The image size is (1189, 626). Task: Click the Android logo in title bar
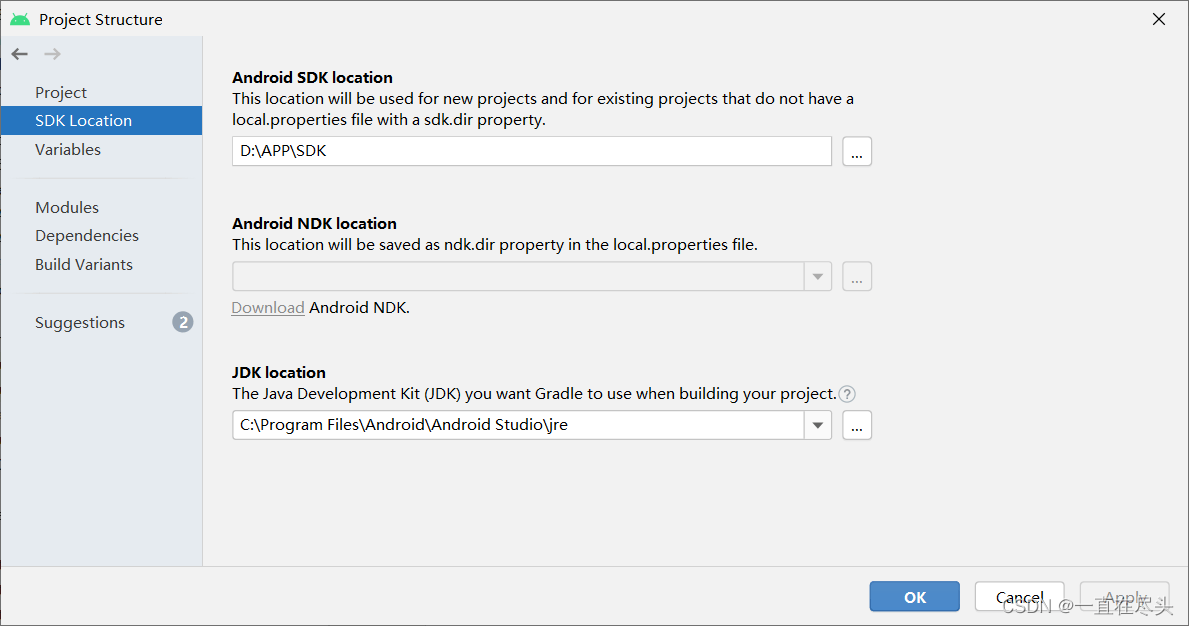pyautogui.click(x=20, y=19)
